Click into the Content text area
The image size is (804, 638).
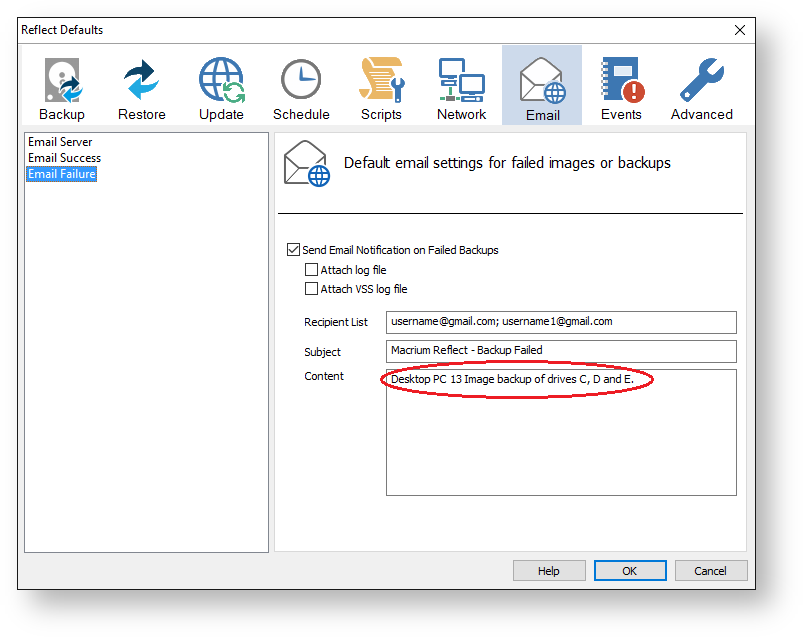(561, 432)
